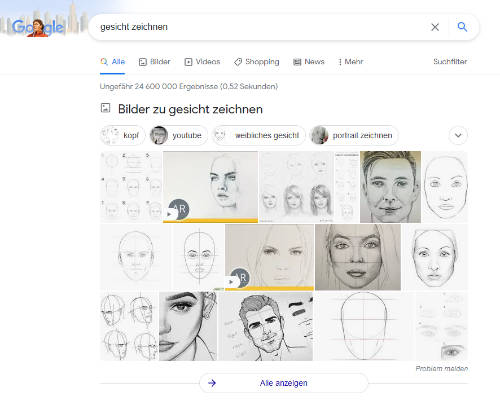Select the youtube filter chip
The image size is (500, 405).
click(178, 135)
